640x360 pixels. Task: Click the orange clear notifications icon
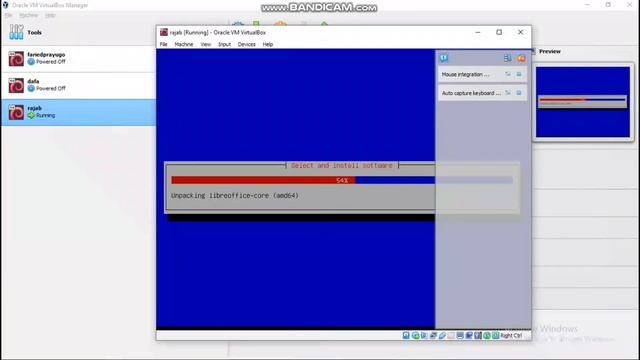pyautogui.click(x=521, y=58)
